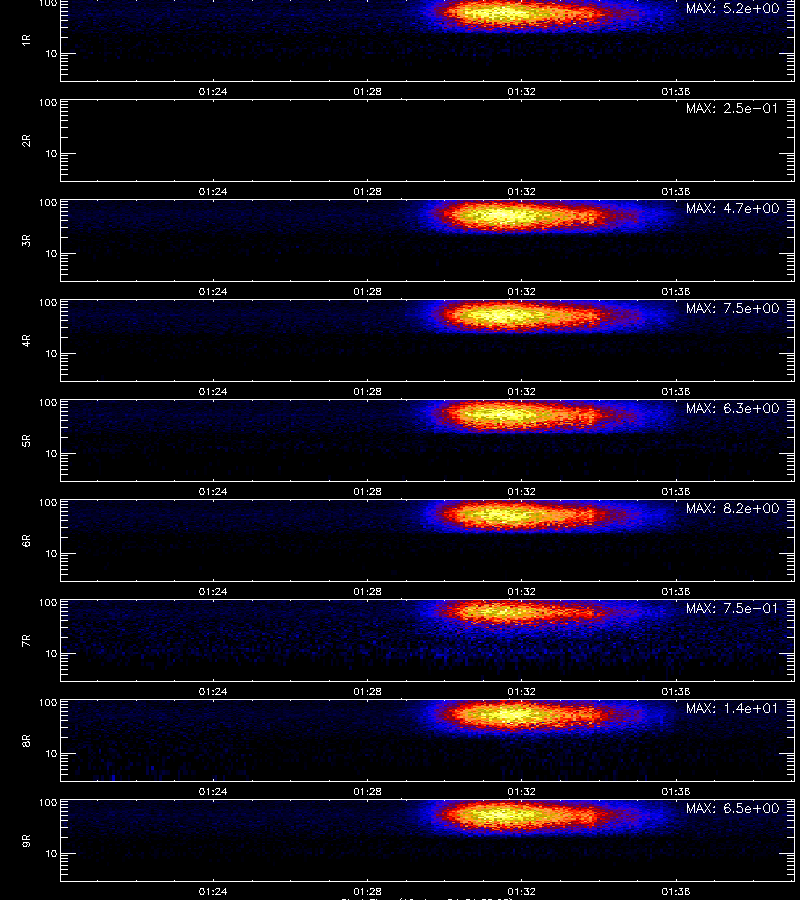The image size is (800, 900).
Task: Select the 2R axis title
Action: tap(26, 140)
